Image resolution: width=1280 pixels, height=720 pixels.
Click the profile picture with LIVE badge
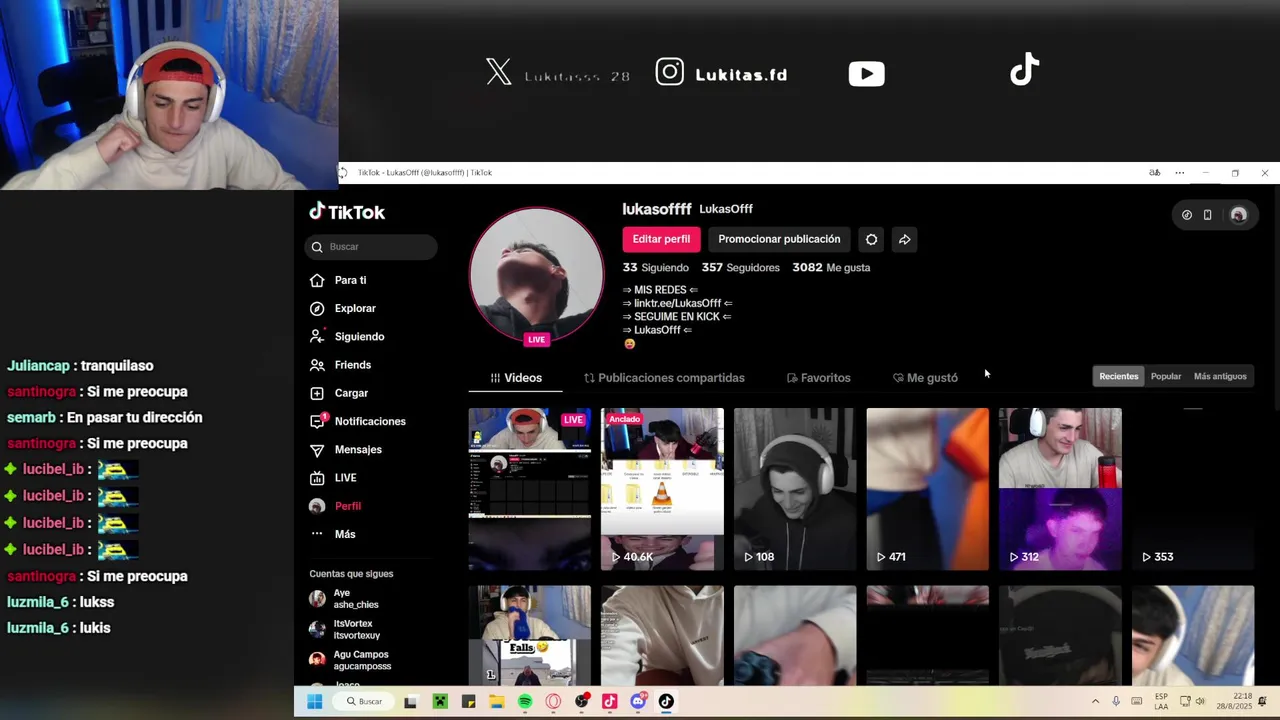(x=537, y=276)
